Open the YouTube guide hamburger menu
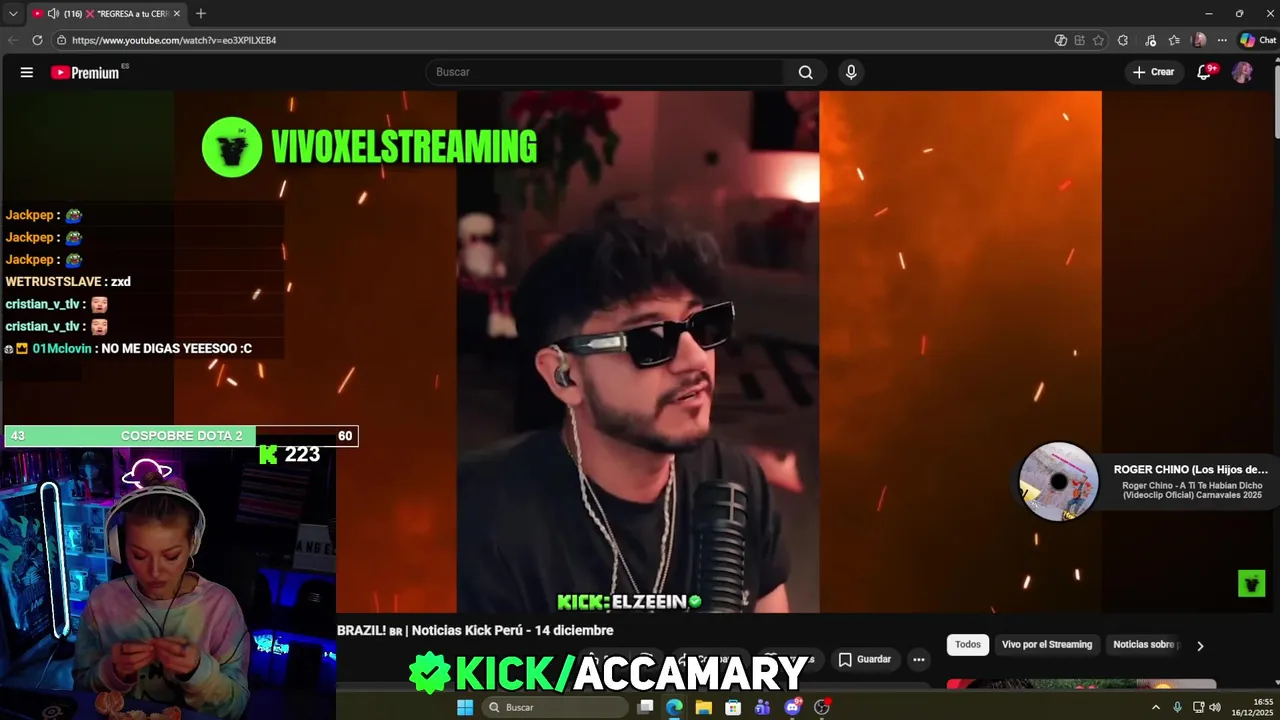The image size is (1280, 720). [x=27, y=72]
